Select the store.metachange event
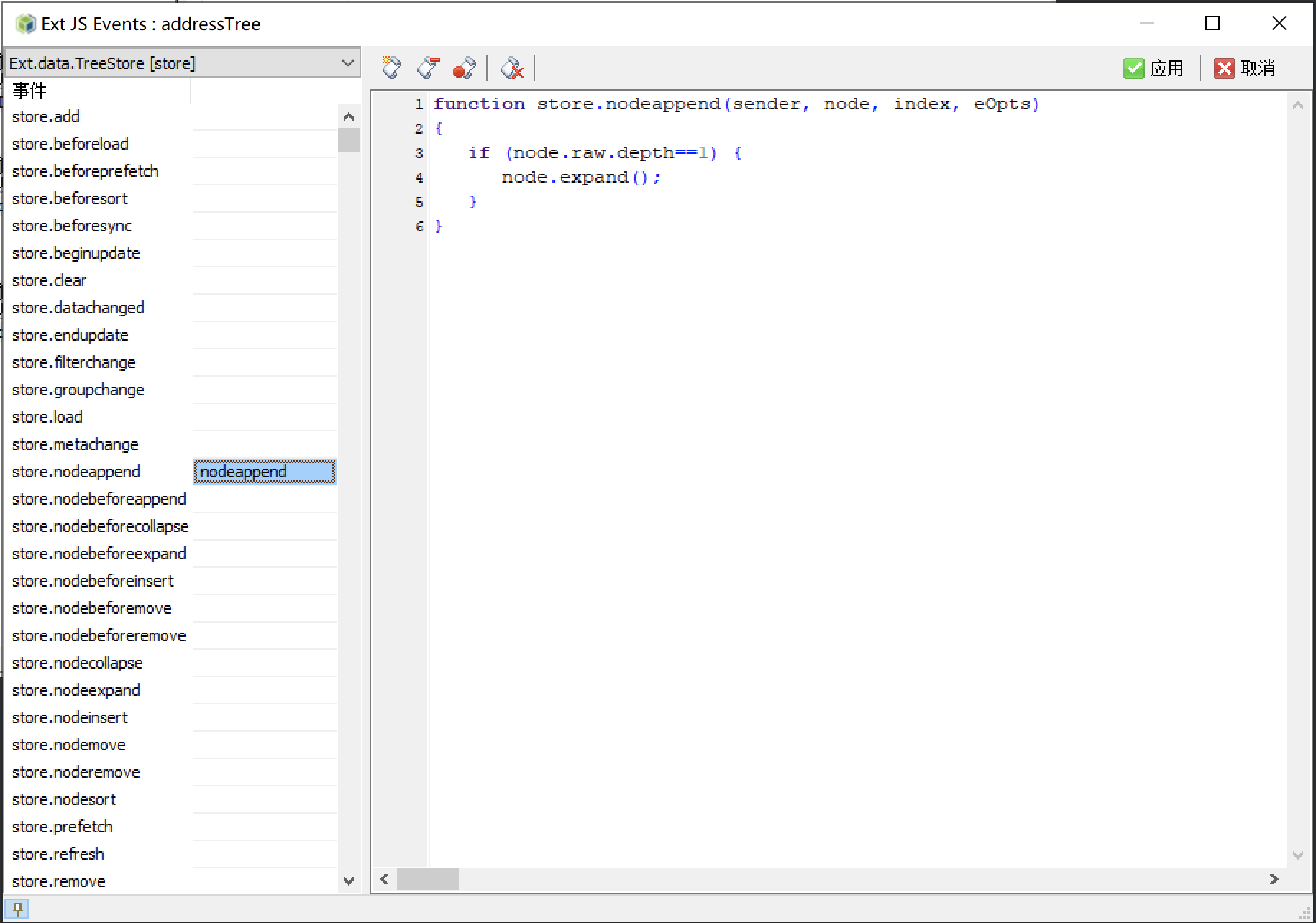 coord(76,444)
